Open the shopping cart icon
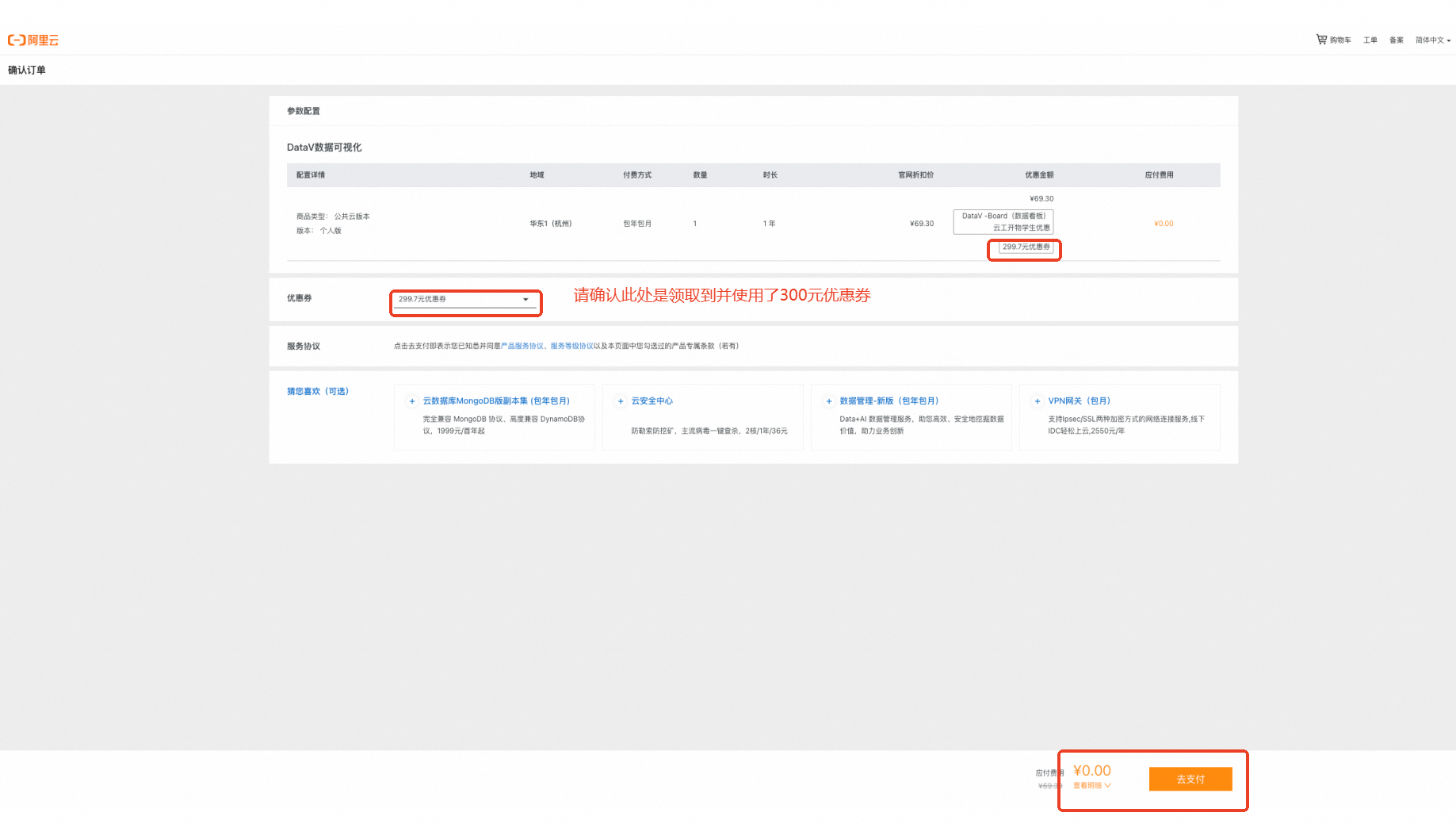1456x824 pixels. tap(1321, 39)
